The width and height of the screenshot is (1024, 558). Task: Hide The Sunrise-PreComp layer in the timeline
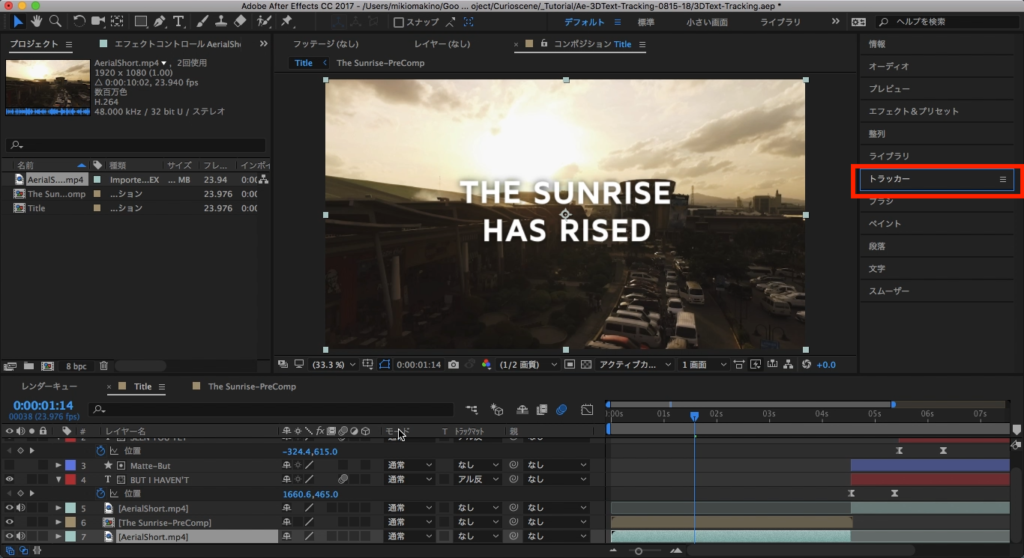tap(10, 523)
